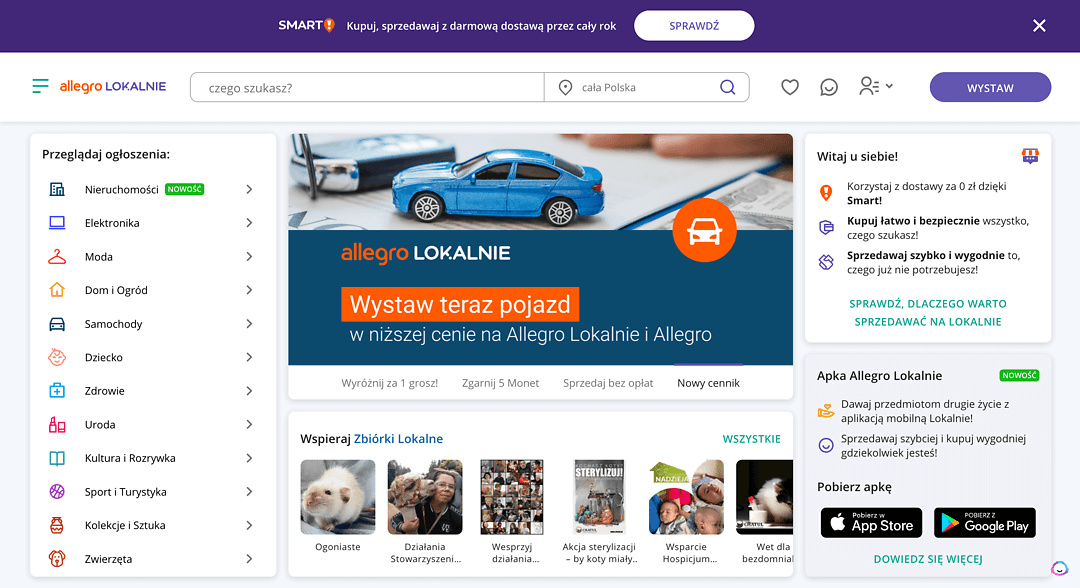The image size is (1080, 588).
Task: Click the Zwierzęta dog icon
Action: pos(57,558)
